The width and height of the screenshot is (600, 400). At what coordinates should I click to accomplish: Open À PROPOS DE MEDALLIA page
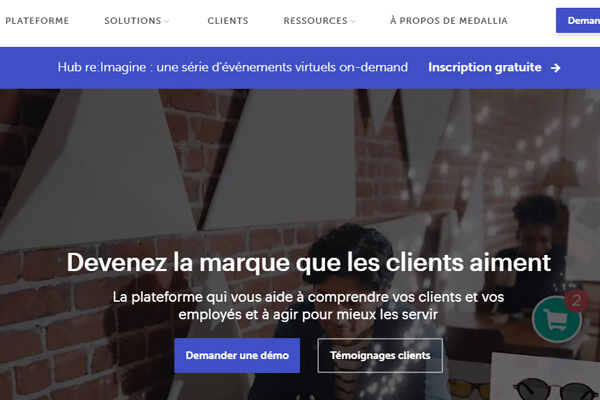[x=449, y=21]
